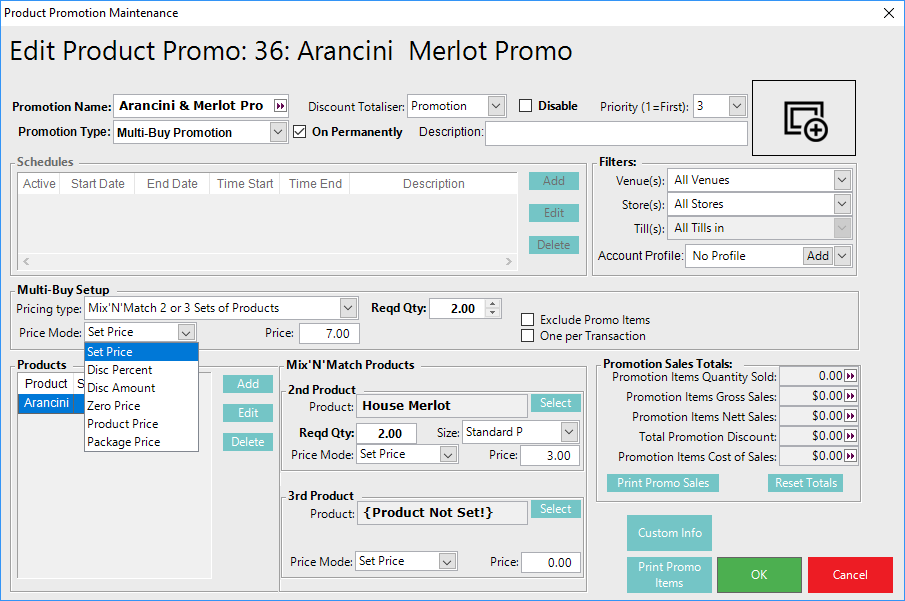
Task: Increase Reqd Qty with spinner up arrow
Action: 492,304
